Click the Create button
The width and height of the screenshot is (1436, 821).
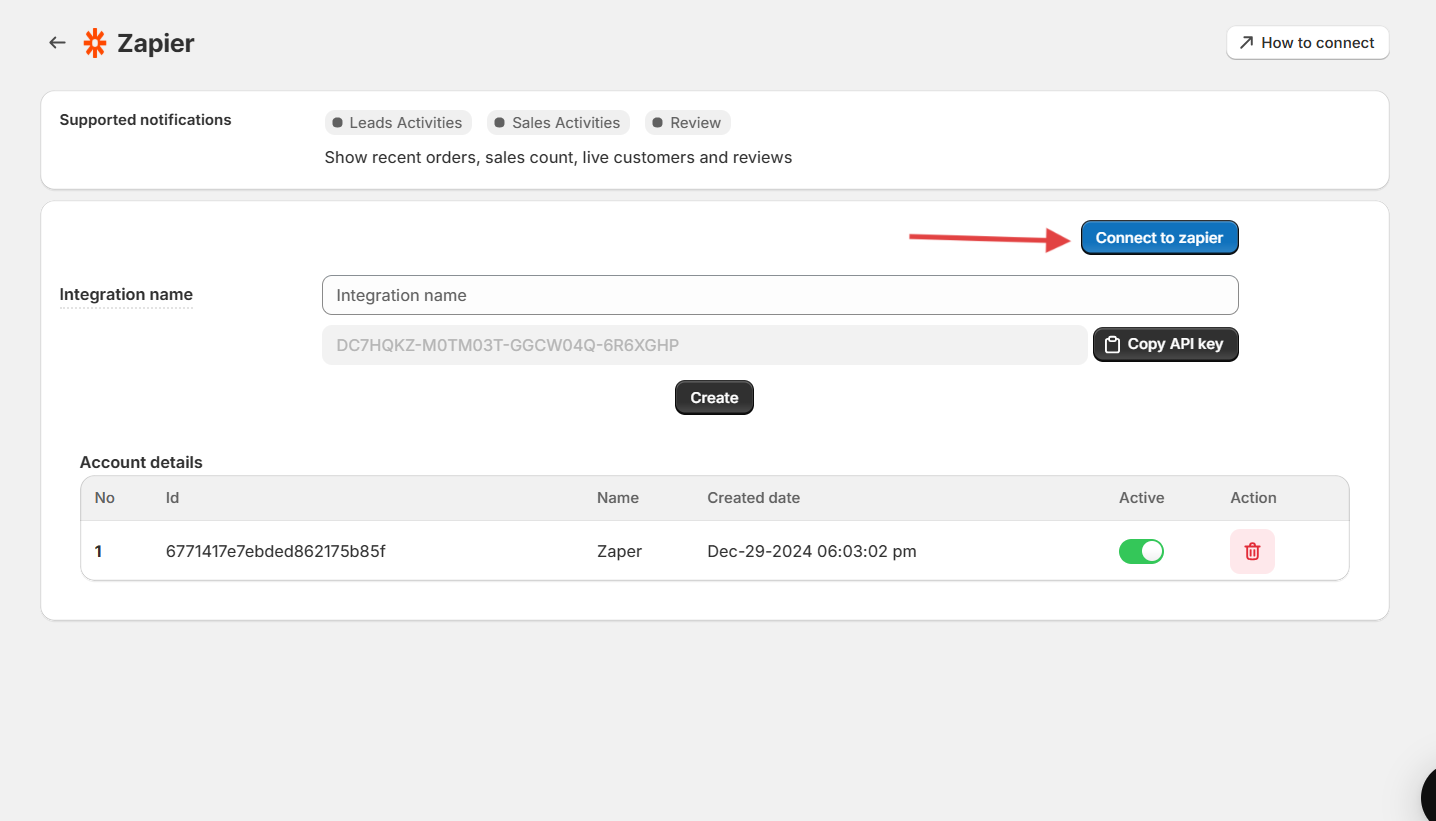714,397
